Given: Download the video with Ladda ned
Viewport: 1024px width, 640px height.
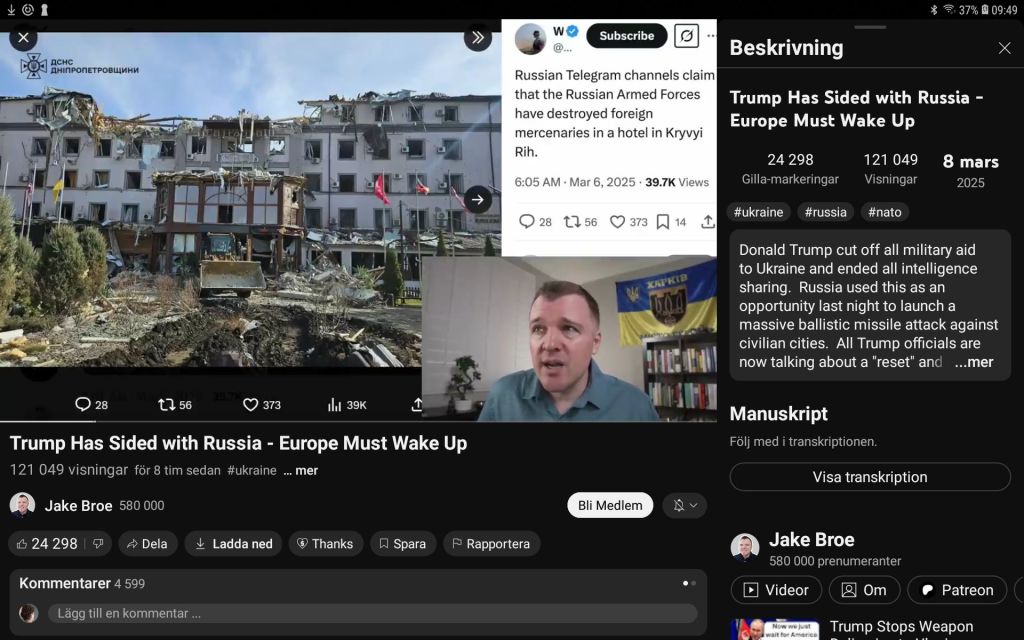Looking at the screenshot, I should pos(233,544).
